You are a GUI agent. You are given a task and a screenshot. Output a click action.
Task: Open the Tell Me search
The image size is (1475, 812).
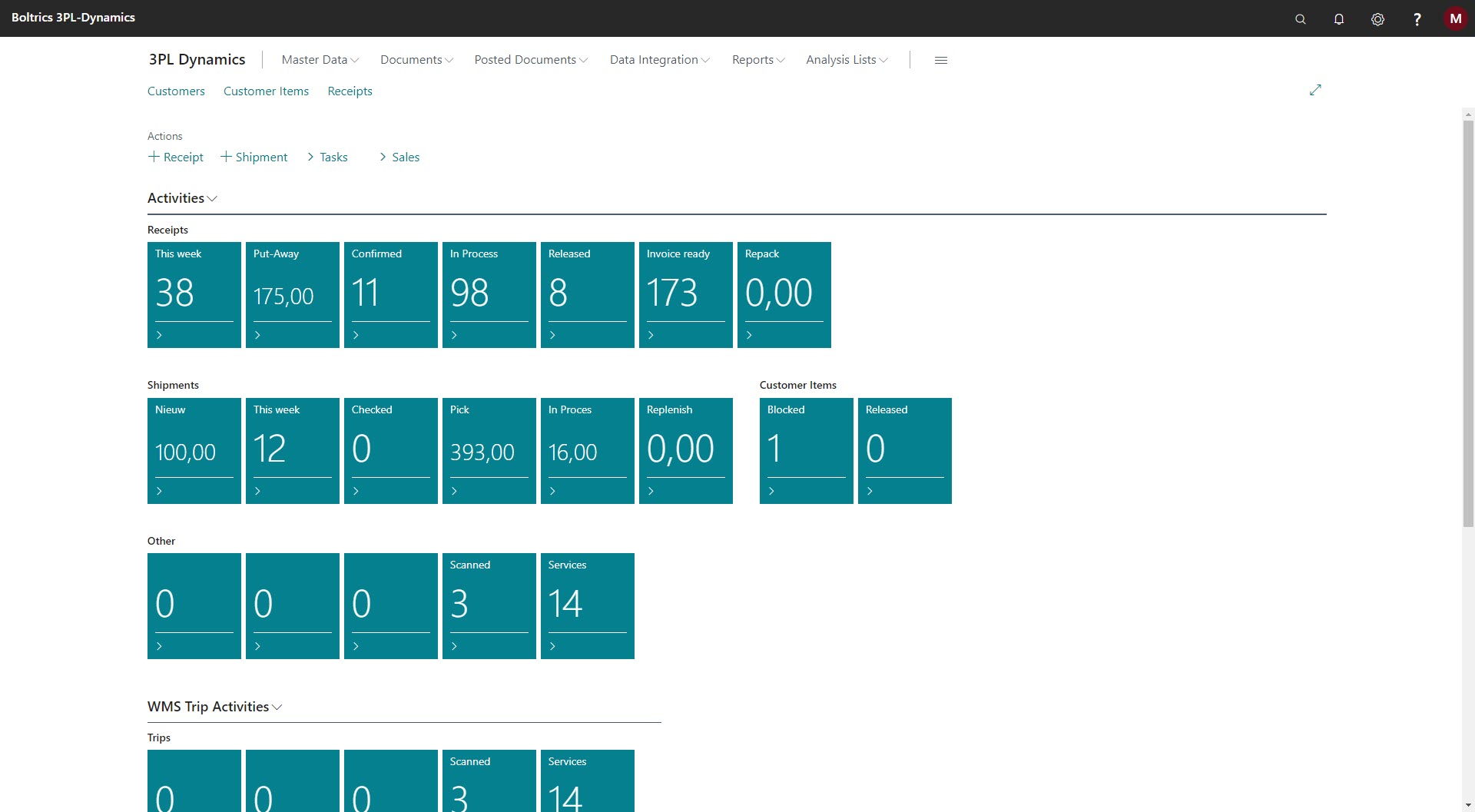point(1301,18)
